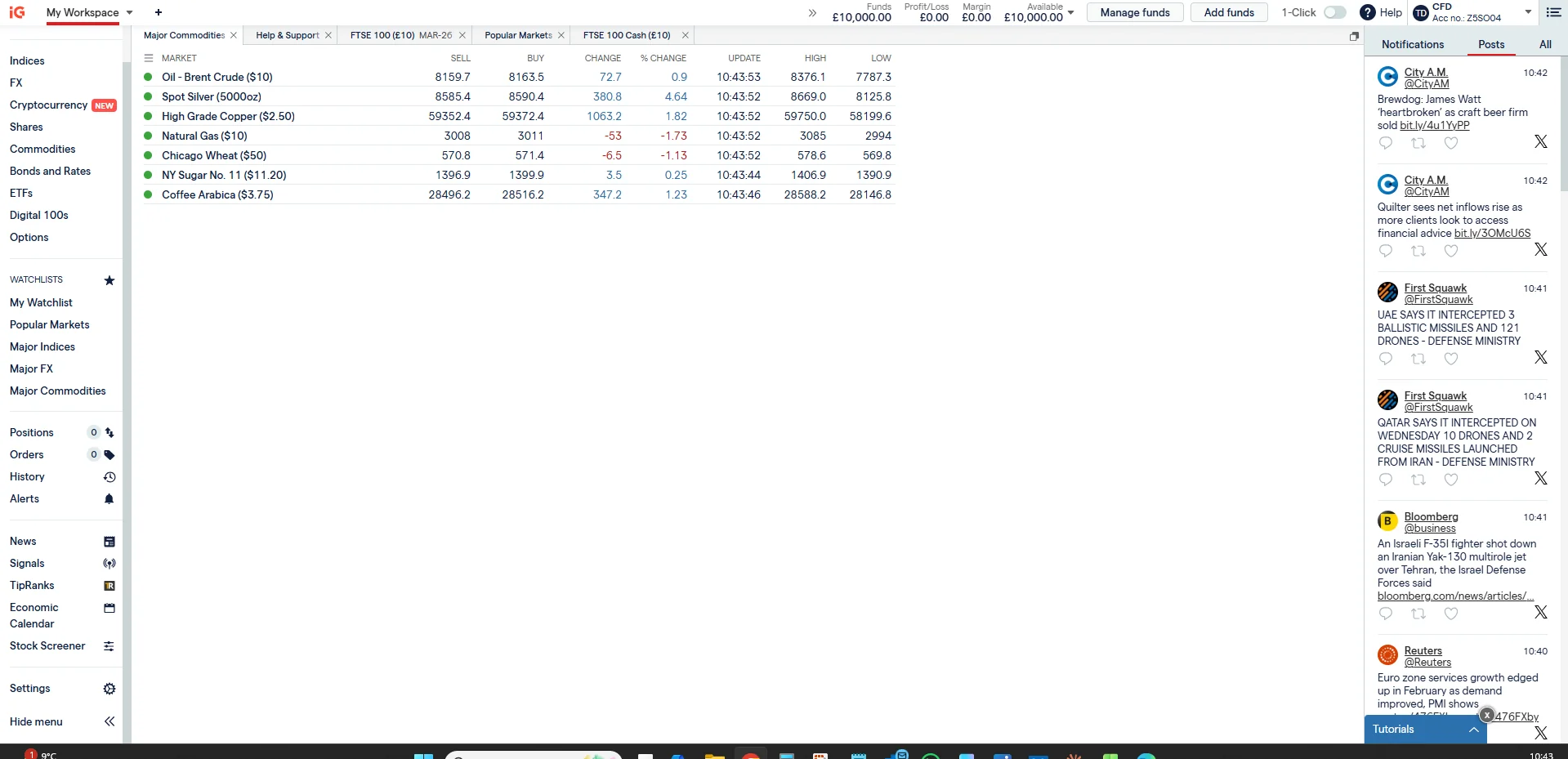1568x759 pixels.
Task: Collapse the Tutorials bar
Action: coord(1473,730)
